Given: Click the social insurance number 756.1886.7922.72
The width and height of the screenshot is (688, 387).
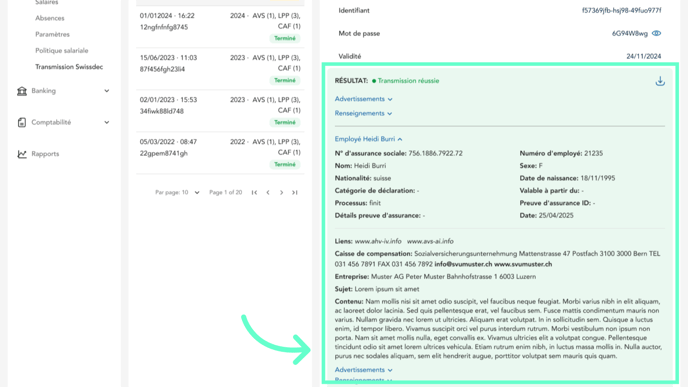Looking at the screenshot, I should coord(435,153).
